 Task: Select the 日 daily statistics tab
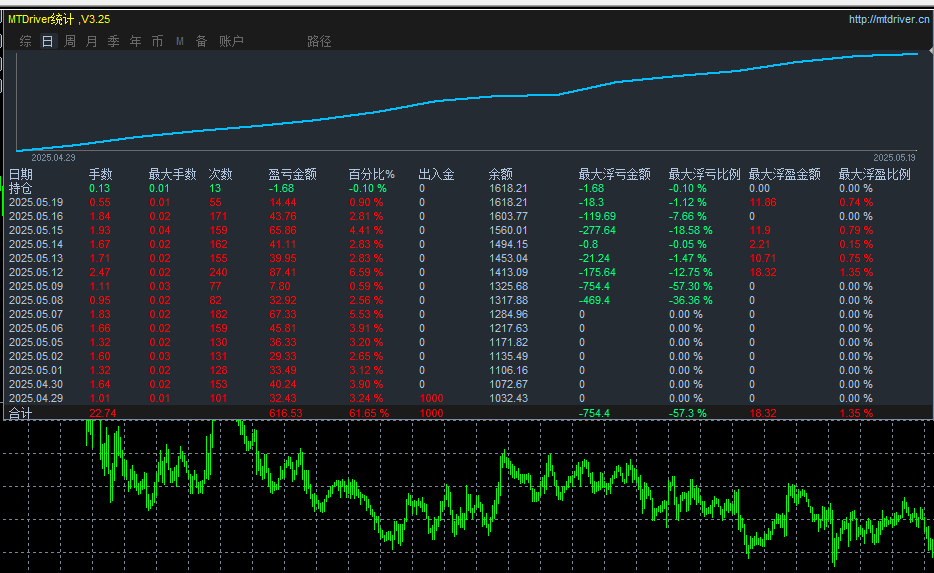(x=47, y=41)
